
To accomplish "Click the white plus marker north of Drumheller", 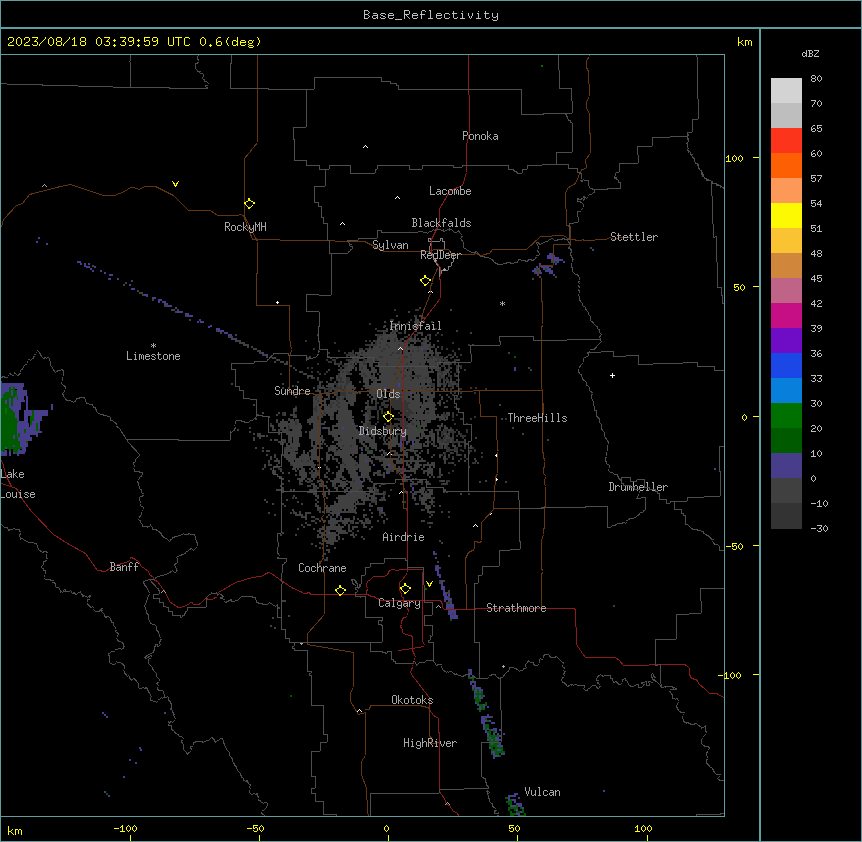I will [612, 375].
